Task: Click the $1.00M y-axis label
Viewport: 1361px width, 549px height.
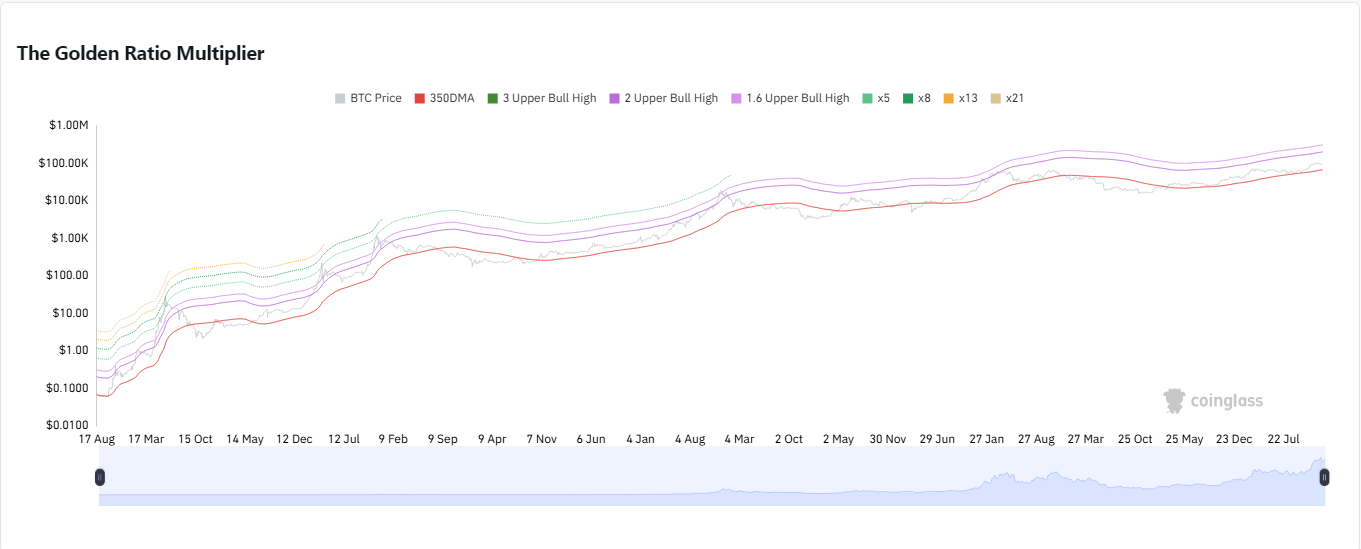Action: coord(68,125)
